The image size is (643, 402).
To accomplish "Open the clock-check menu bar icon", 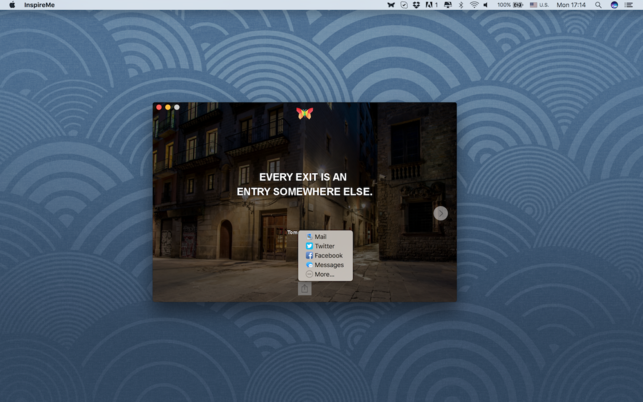I will pos(404,5).
